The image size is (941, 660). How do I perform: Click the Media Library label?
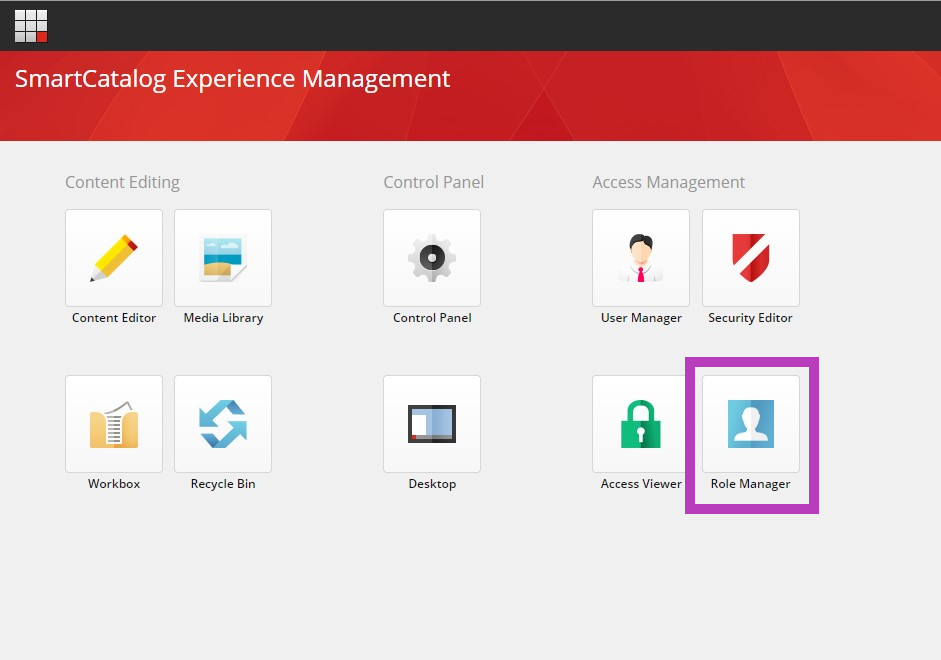[223, 318]
